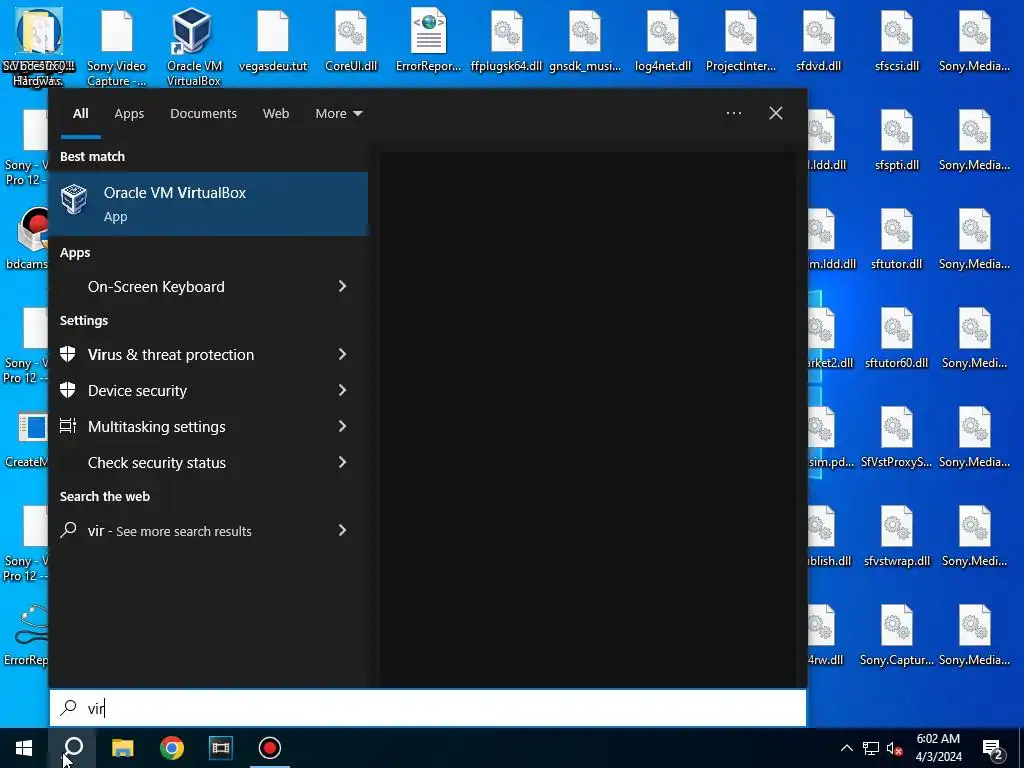Select CoreUI.dll desktop file
Viewport: 1024px width, 768px height.
(x=351, y=40)
